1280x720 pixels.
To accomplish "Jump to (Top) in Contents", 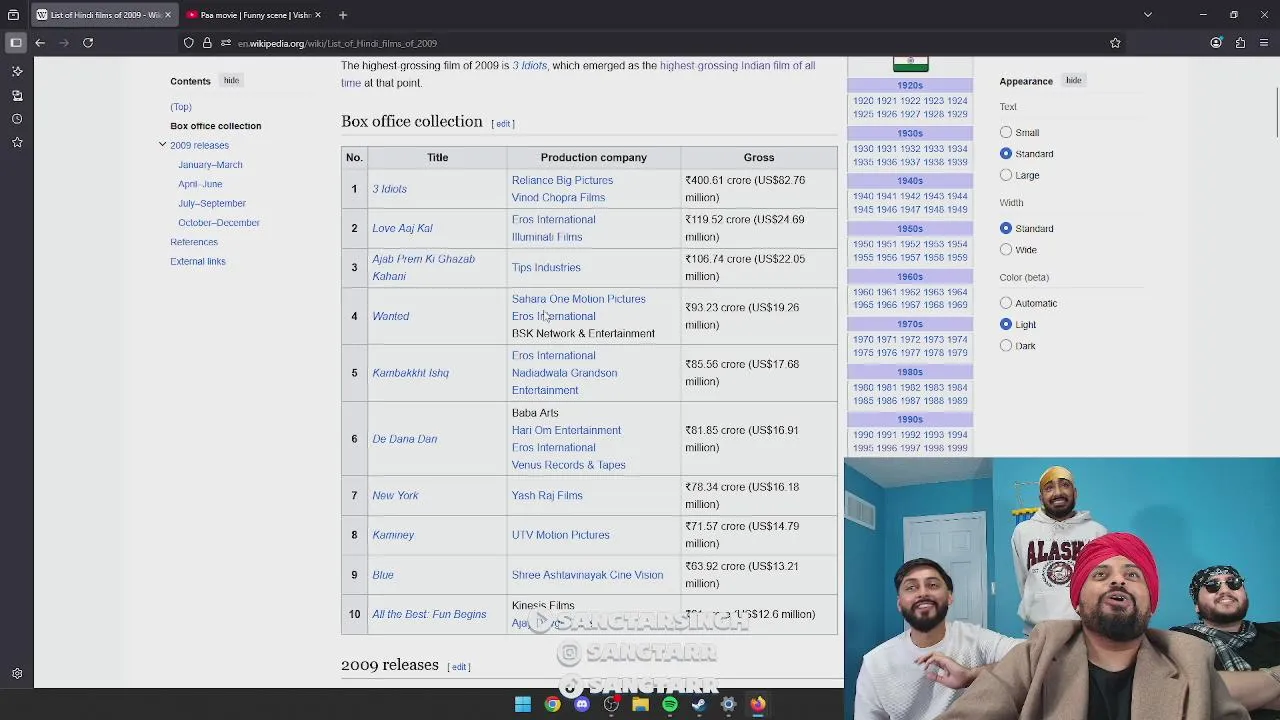I will 181,107.
